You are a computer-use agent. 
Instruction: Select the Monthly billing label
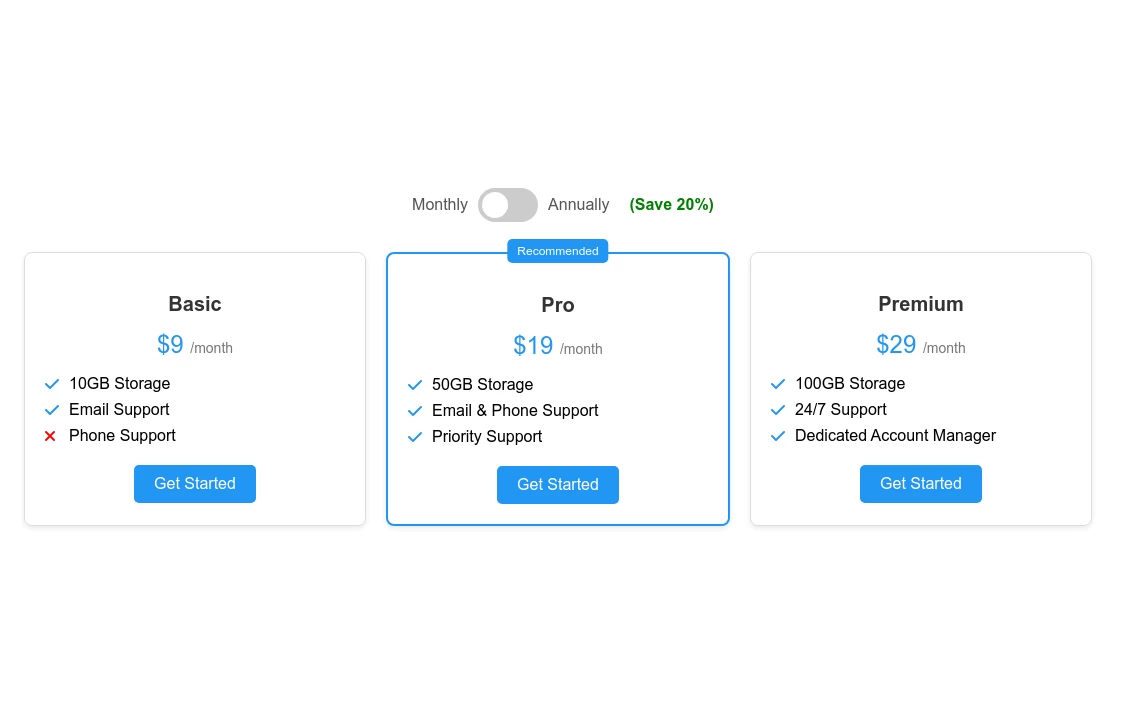coord(440,205)
